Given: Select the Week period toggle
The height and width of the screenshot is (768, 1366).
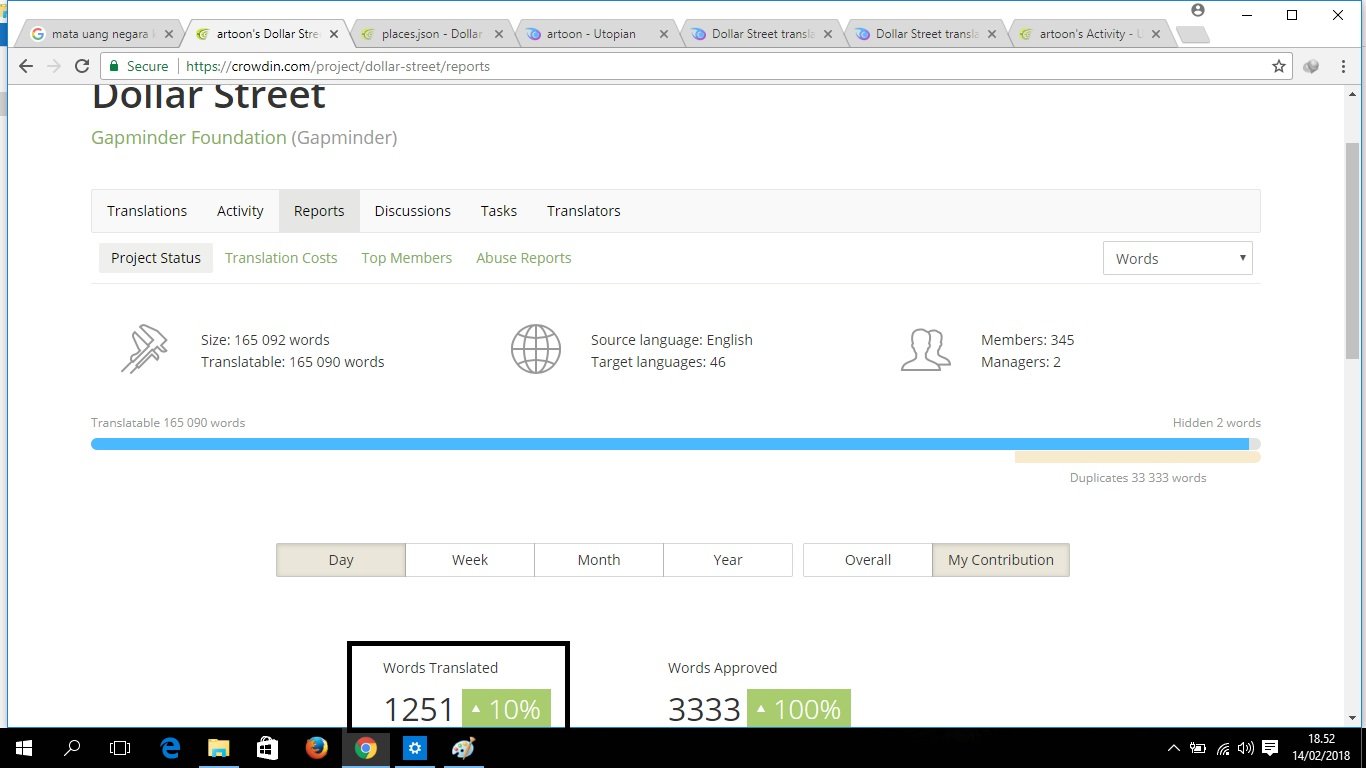Looking at the screenshot, I should pyautogui.click(x=470, y=560).
